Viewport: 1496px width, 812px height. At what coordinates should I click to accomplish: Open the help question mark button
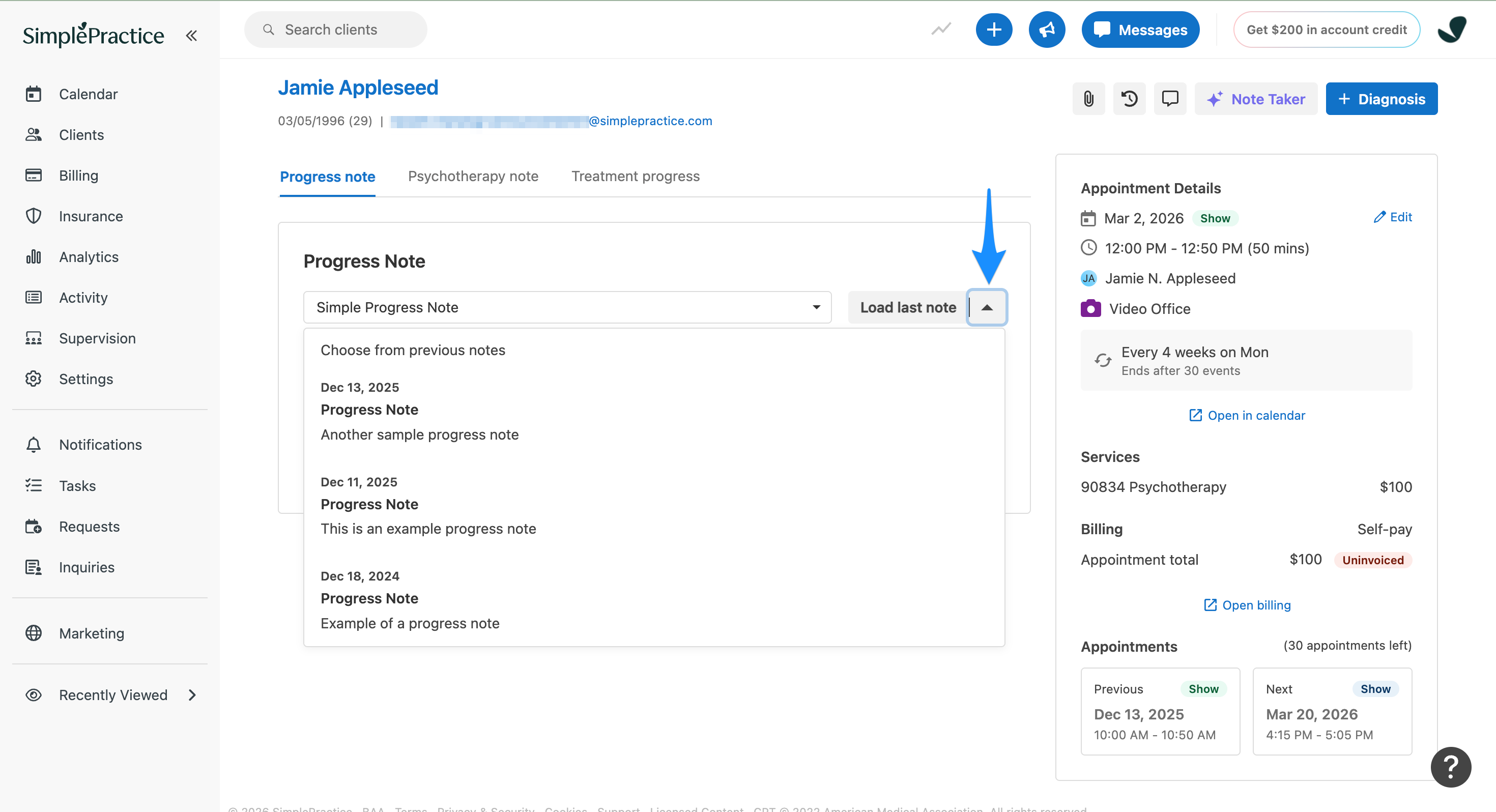[x=1450, y=767]
